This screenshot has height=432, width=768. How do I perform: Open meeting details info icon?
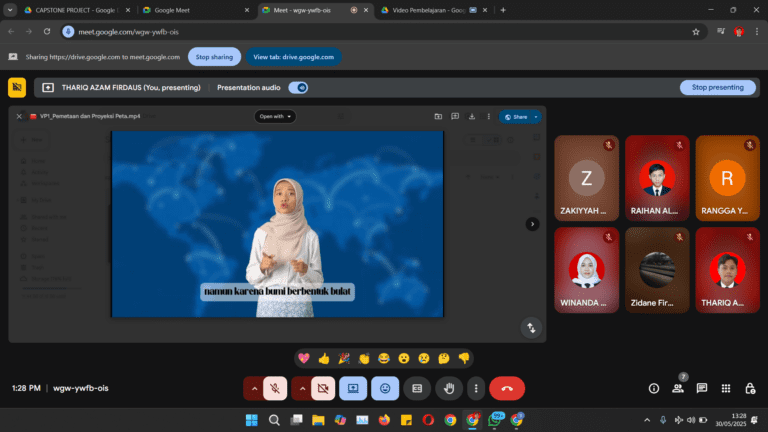654,388
